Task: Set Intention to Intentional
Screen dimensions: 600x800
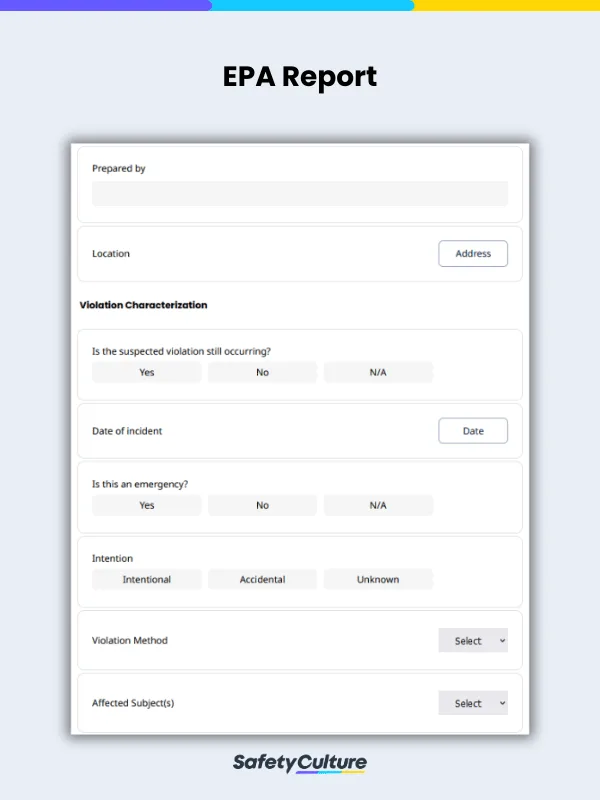Action: [x=147, y=579]
